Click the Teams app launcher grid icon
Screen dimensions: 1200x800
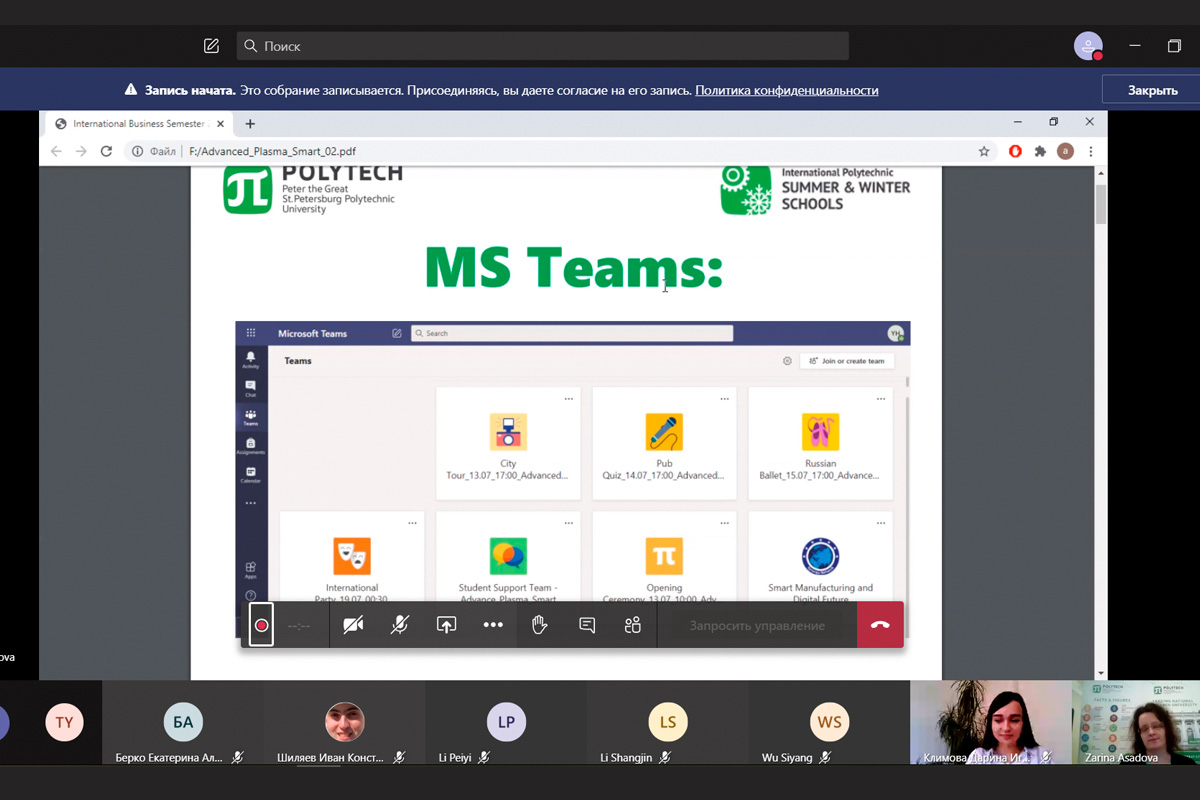pyautogui.click(x=251, y=333)
